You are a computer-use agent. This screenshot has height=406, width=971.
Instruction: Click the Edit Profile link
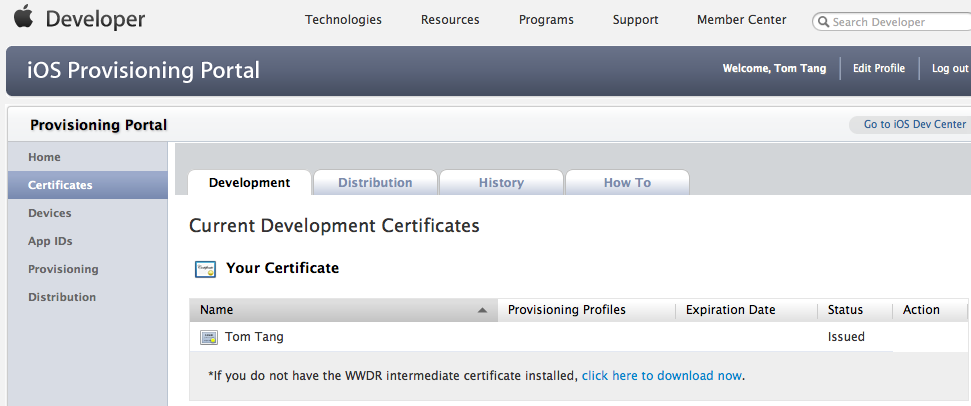click(x=878, y=69)
